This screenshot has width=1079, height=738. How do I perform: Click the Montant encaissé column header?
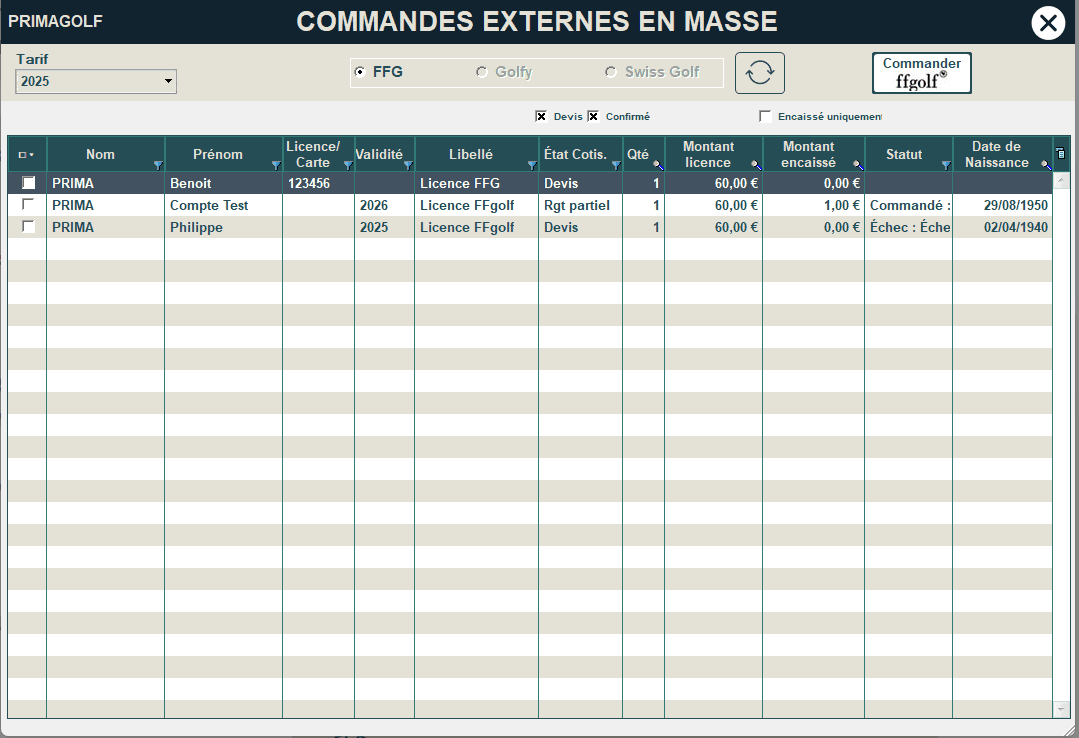click(809, 154)
